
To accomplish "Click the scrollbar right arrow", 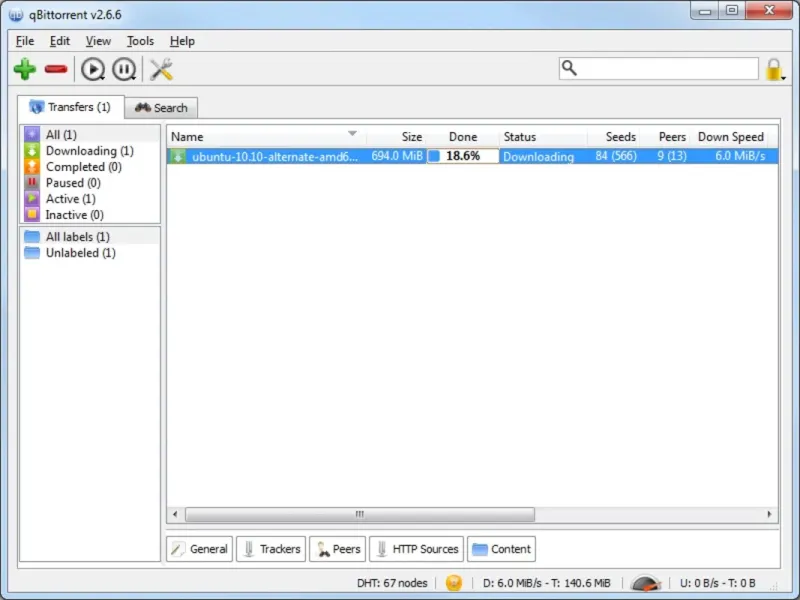I will pyautogui.click(x=769, y=514).
